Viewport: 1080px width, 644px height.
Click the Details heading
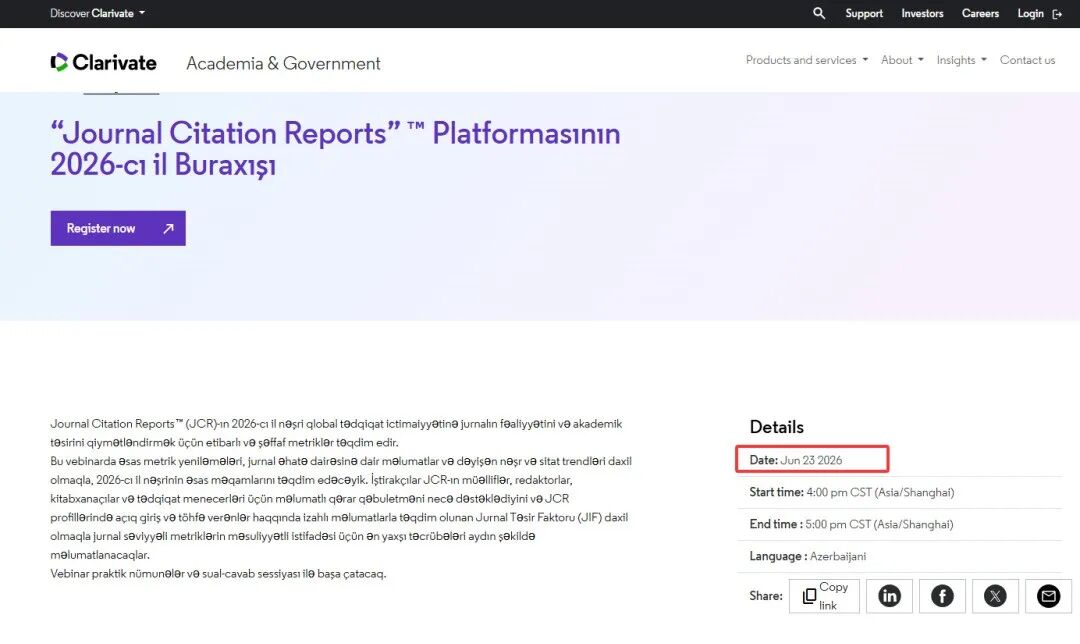776,427
